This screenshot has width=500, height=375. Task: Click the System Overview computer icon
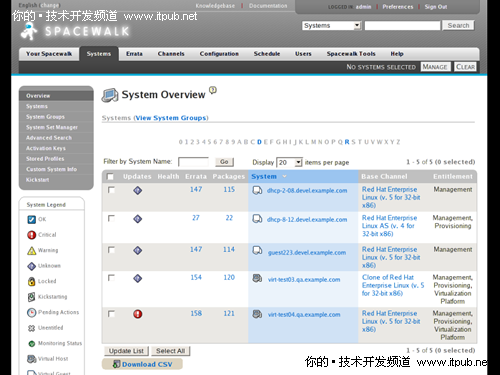pos(110,95)
